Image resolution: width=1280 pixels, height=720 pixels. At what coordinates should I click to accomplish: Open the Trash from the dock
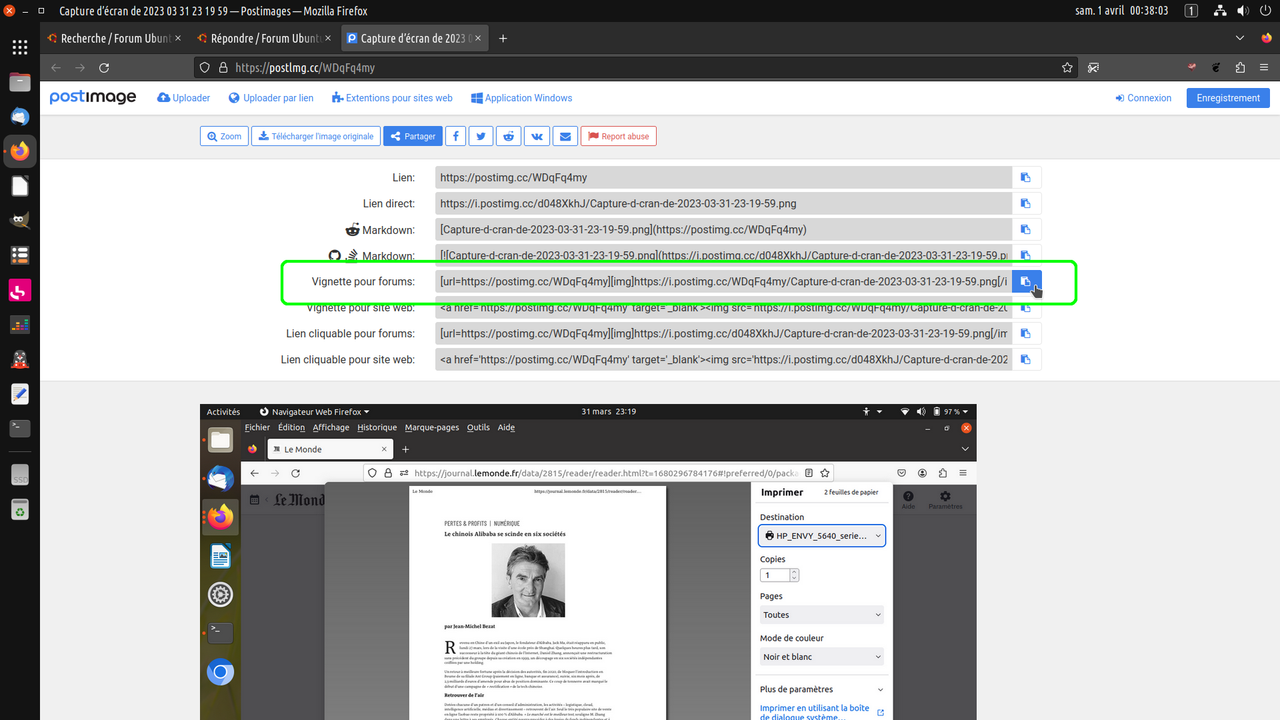coord(20,511)
